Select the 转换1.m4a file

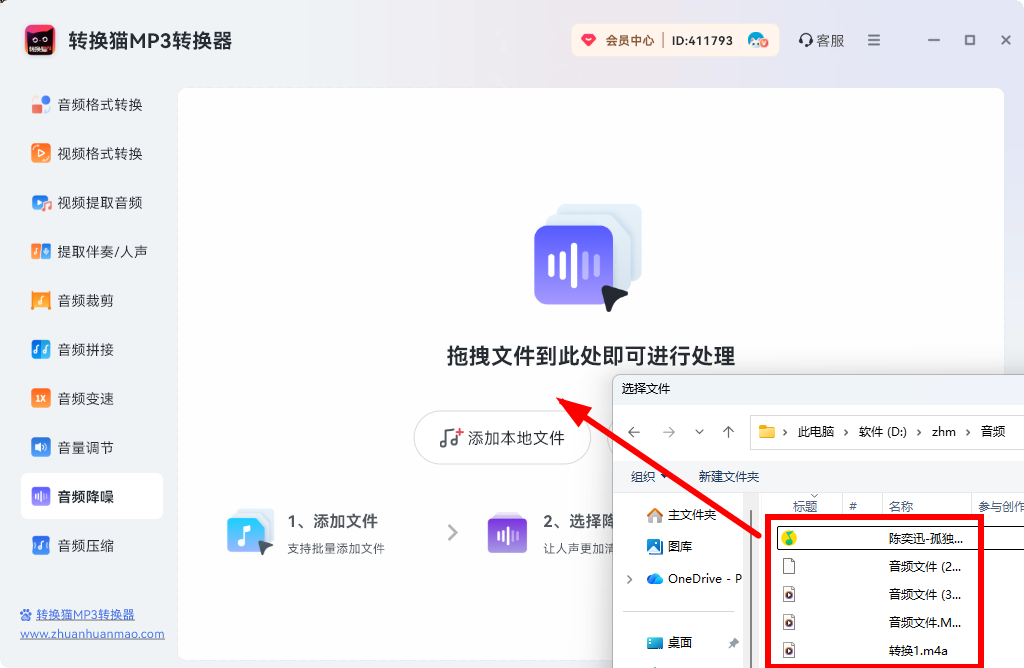tap(918, 651)
